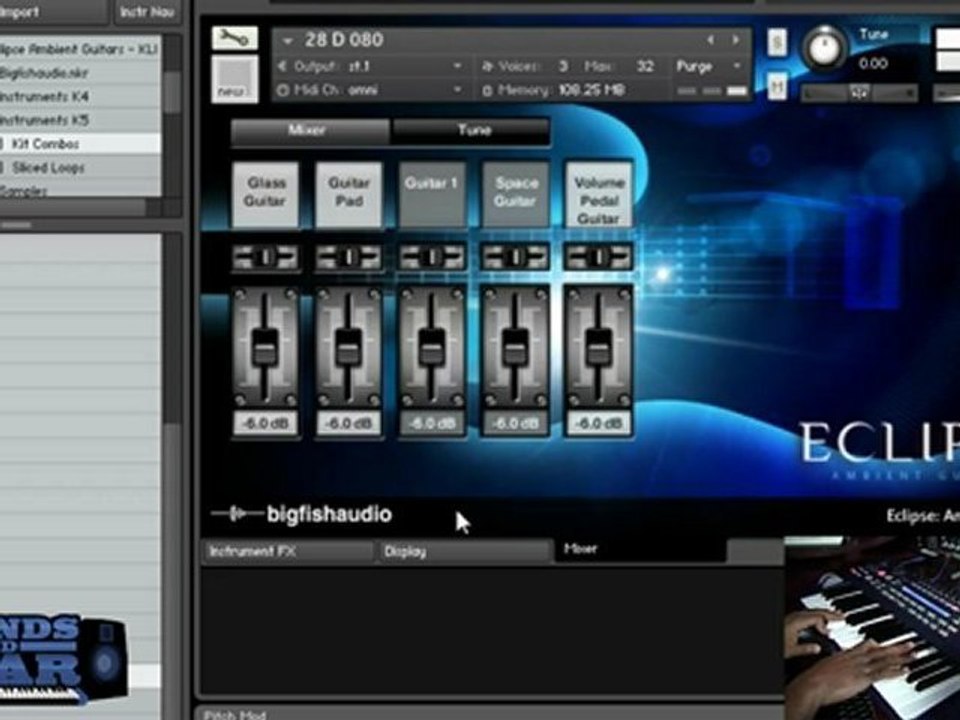The width and height of the screenshot is (960, 720).
Task: Go to previous instrument preset arrow
Action: point(710,40)
